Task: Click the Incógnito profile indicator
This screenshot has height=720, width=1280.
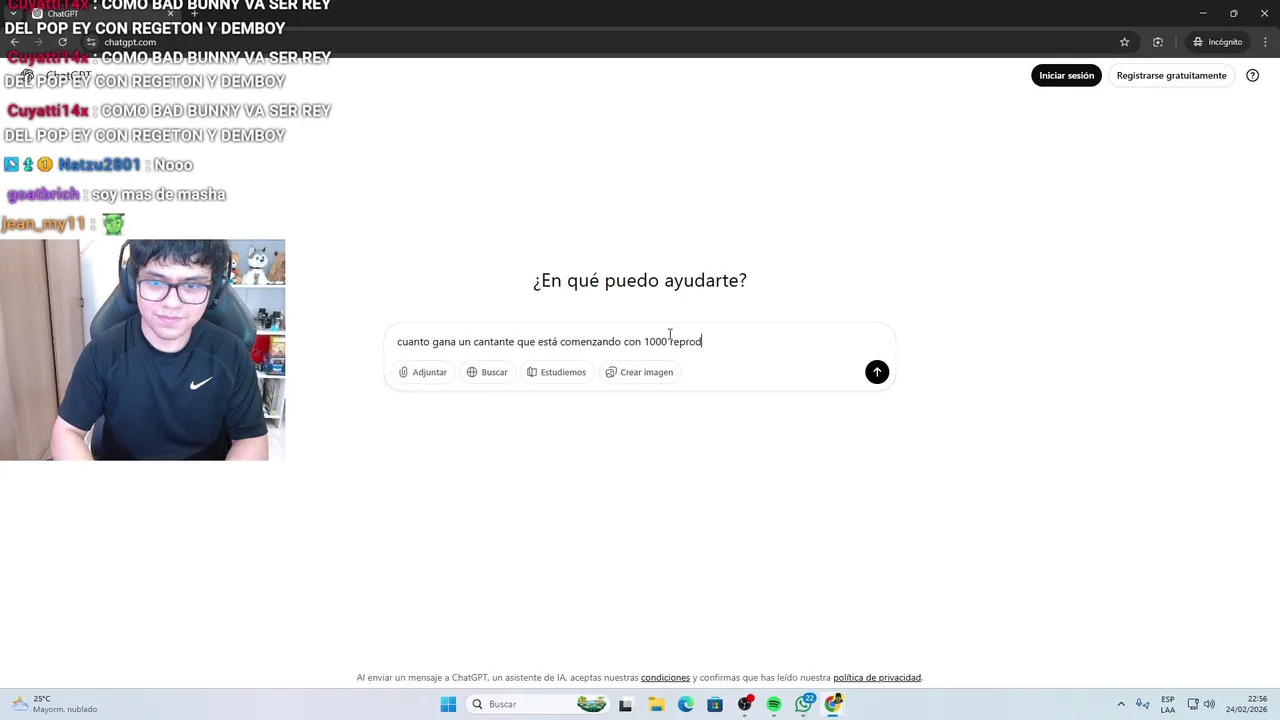Action: point(1217,42)
